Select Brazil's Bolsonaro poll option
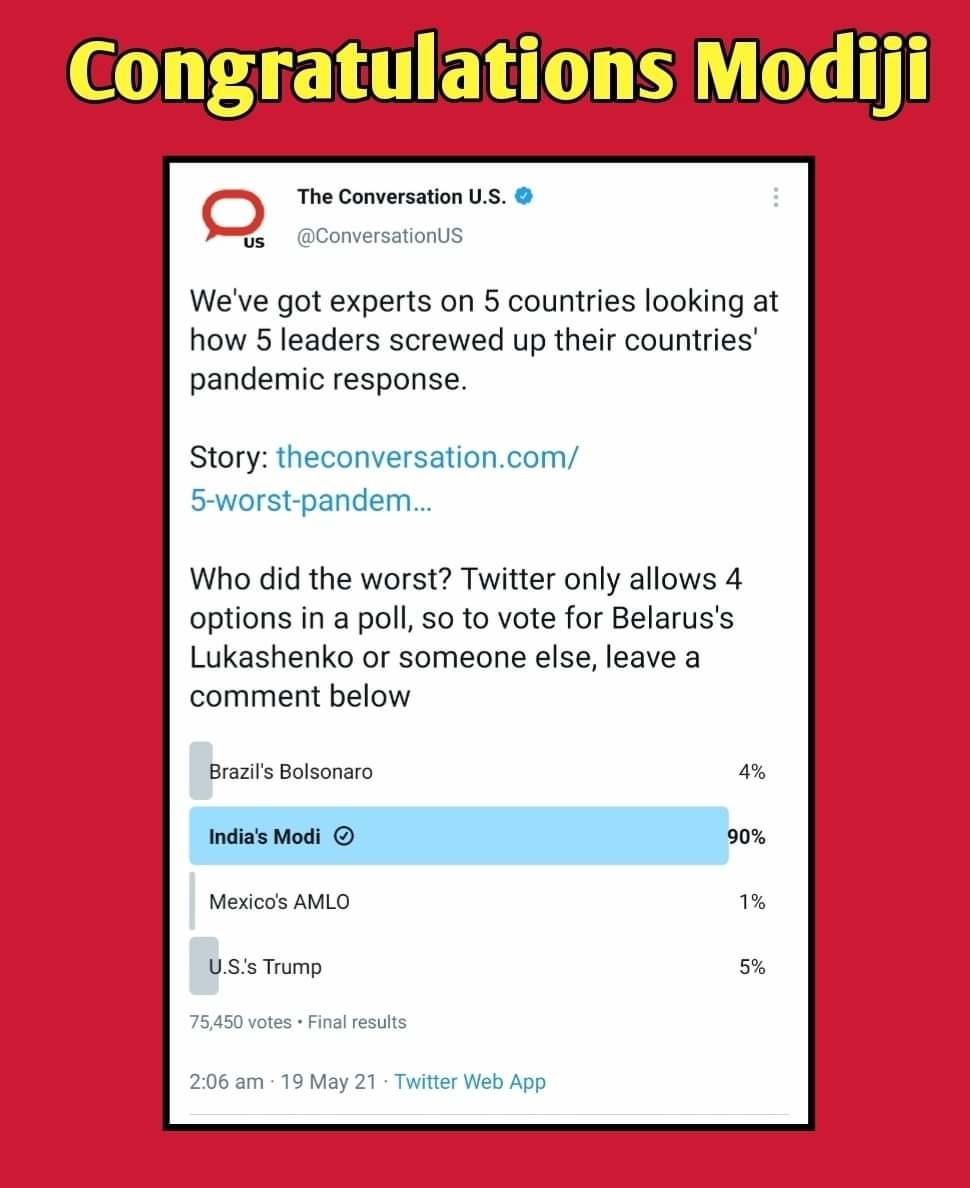 [477, 771]
